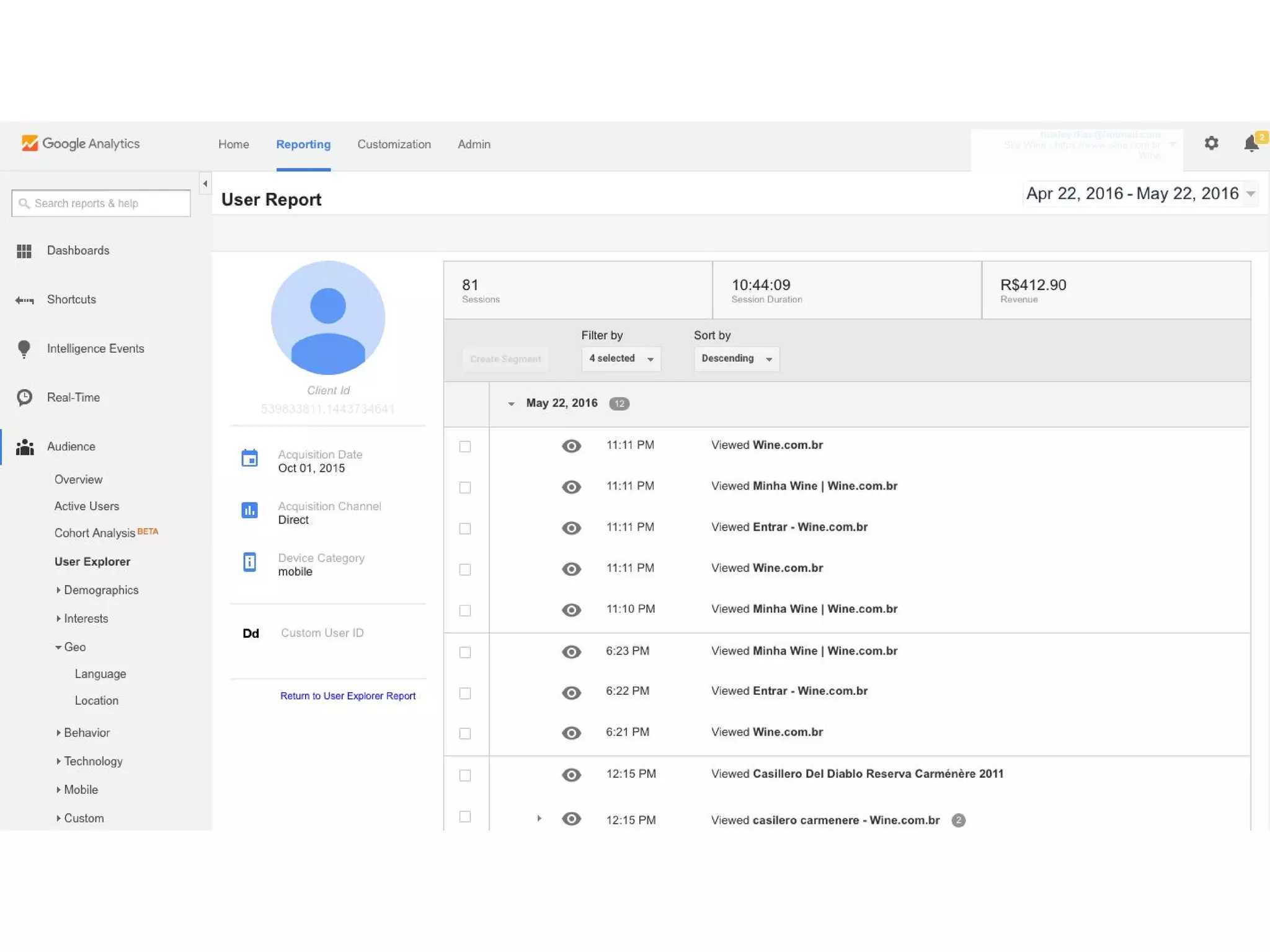Image resolution: width=1270 pixels, height=952 pixels.
Task: Click the Device Category mobile icon
Action: (249, 562)
